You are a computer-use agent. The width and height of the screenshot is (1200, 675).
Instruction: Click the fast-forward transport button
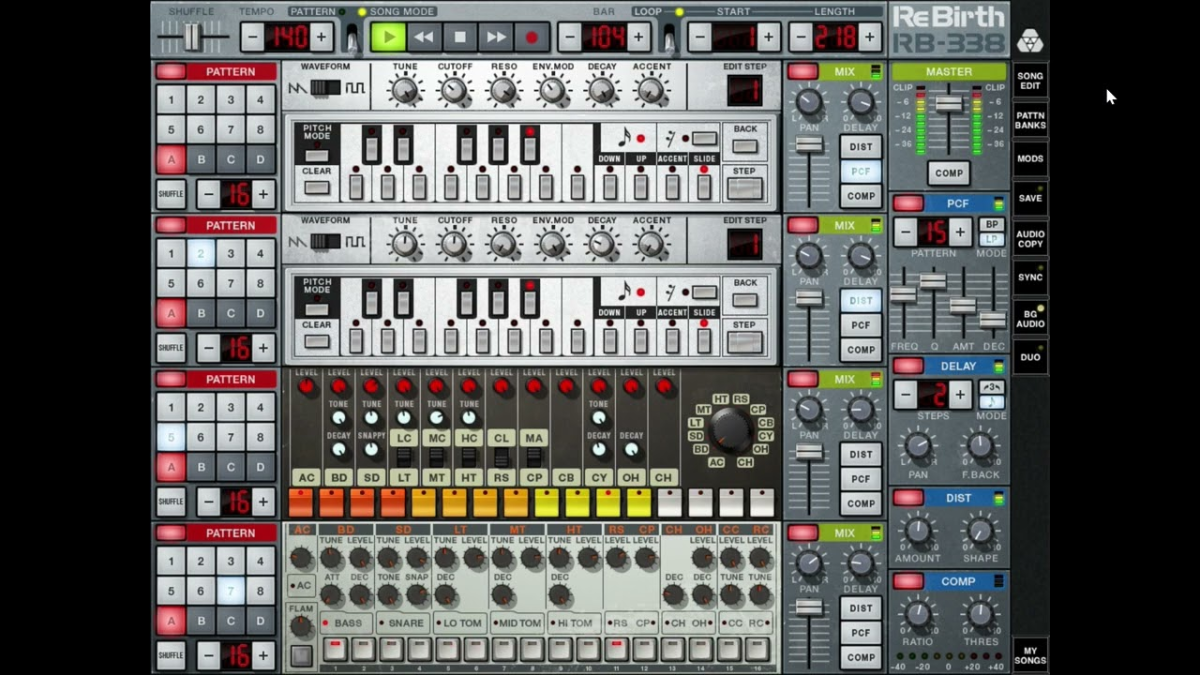496,38
